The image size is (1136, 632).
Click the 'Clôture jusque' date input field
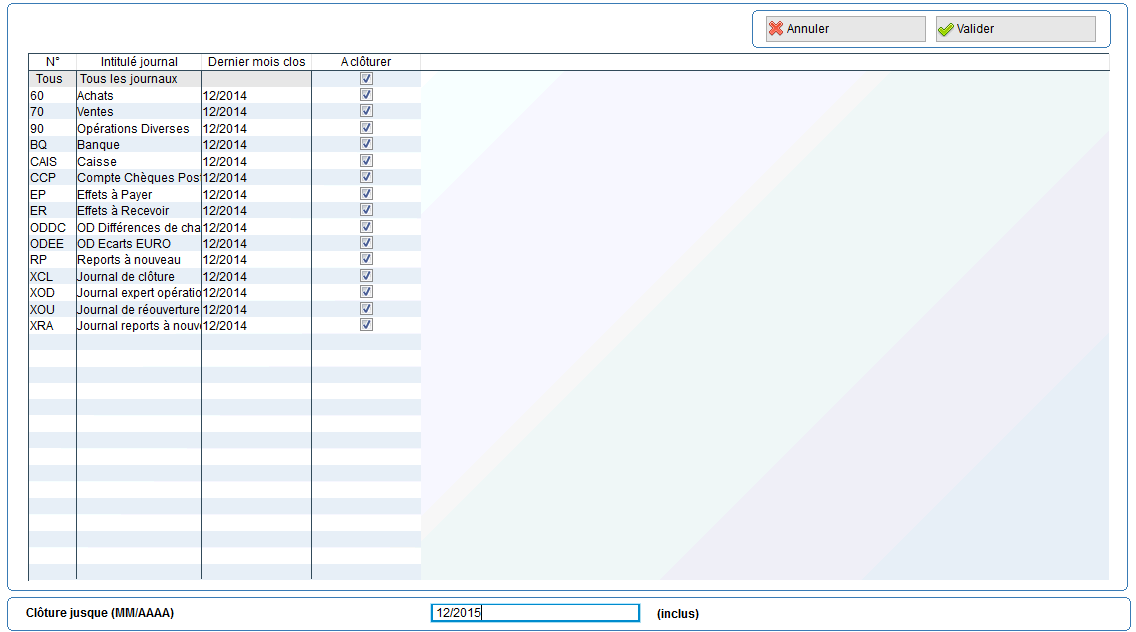click(x=535, y=613)
